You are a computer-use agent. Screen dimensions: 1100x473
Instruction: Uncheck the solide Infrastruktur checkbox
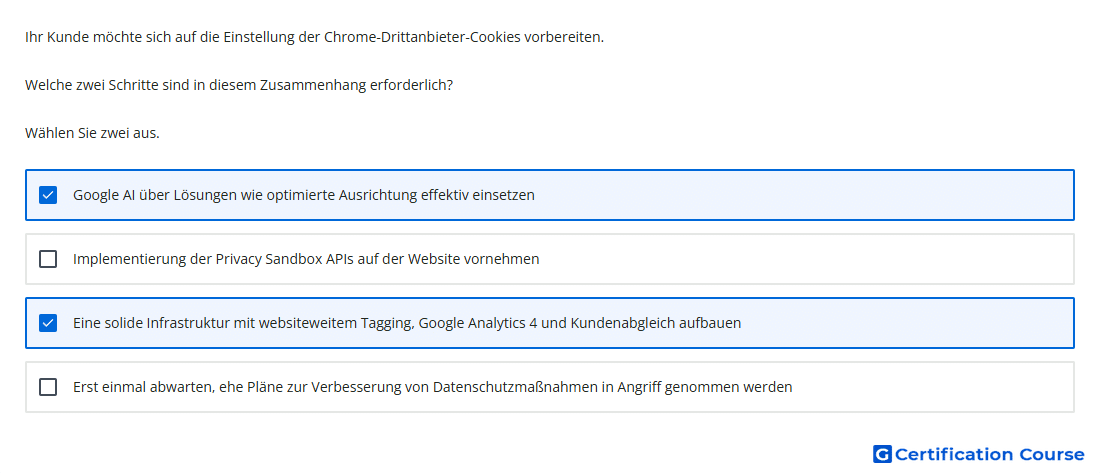click(48, 323)
